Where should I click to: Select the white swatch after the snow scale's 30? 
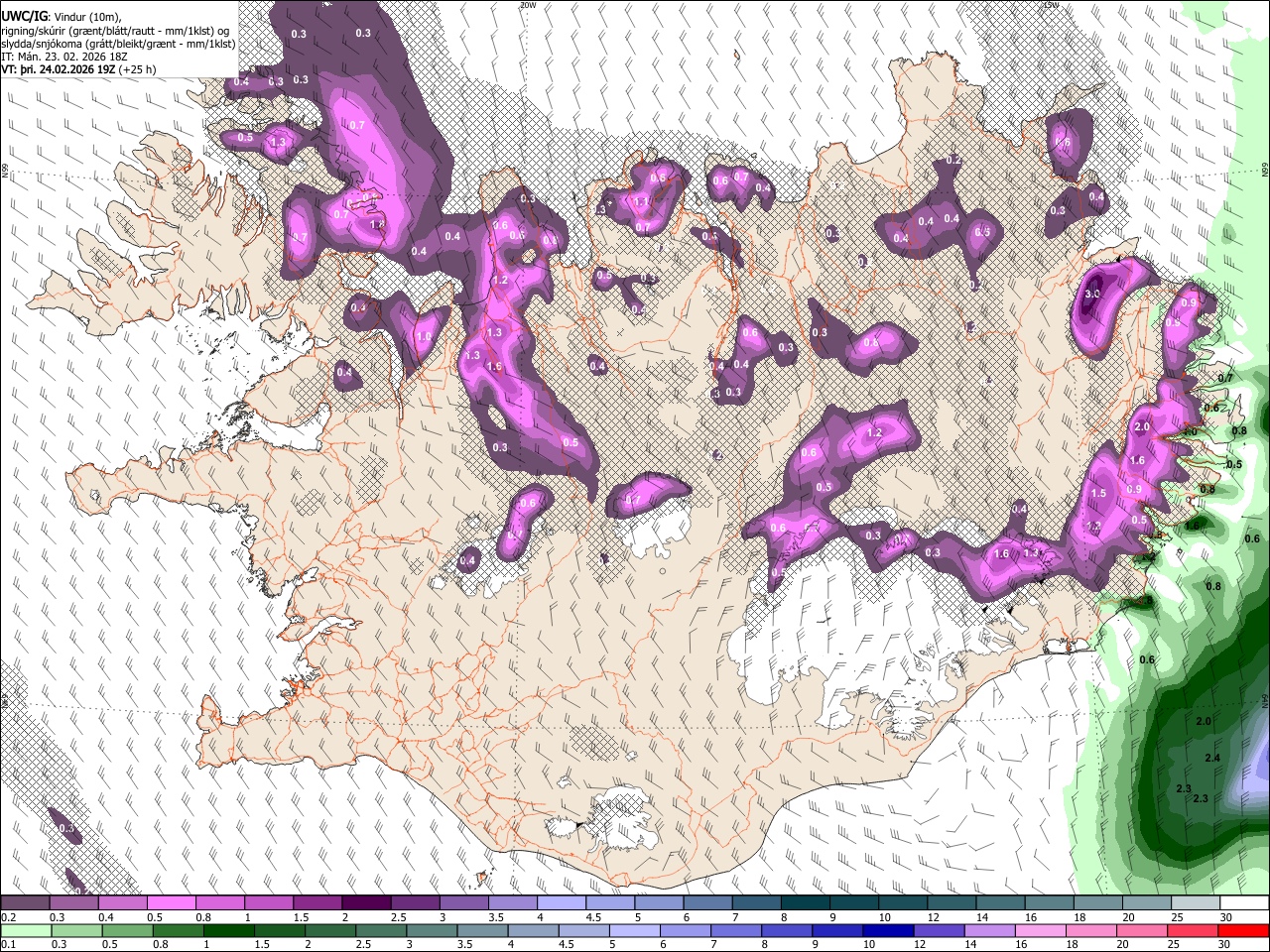pyautogui.click(x=1244, y=903)
